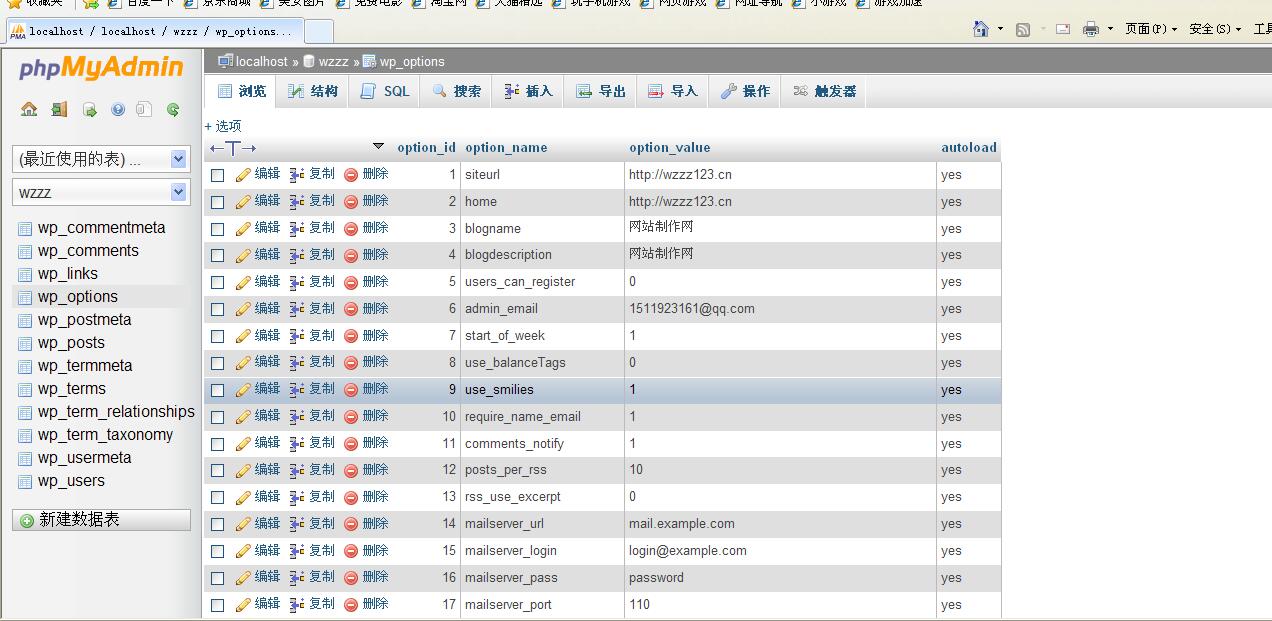Open the wzzz database dropdown
This screenshot has height=621, width=1272.
click(x=101, y=192)
